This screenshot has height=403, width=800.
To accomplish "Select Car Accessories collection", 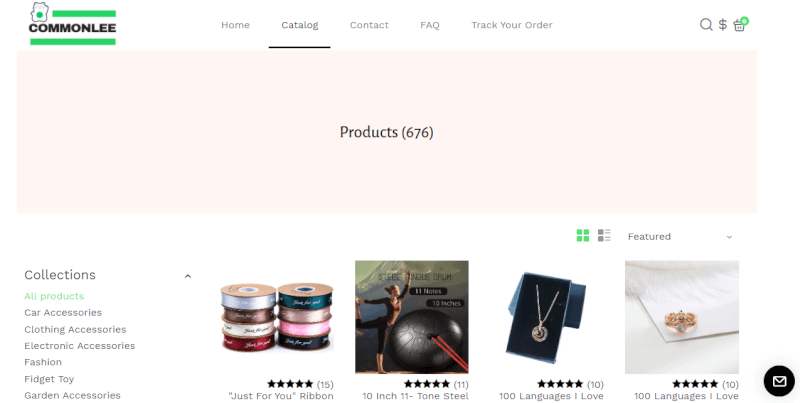I will pos(63,312).
